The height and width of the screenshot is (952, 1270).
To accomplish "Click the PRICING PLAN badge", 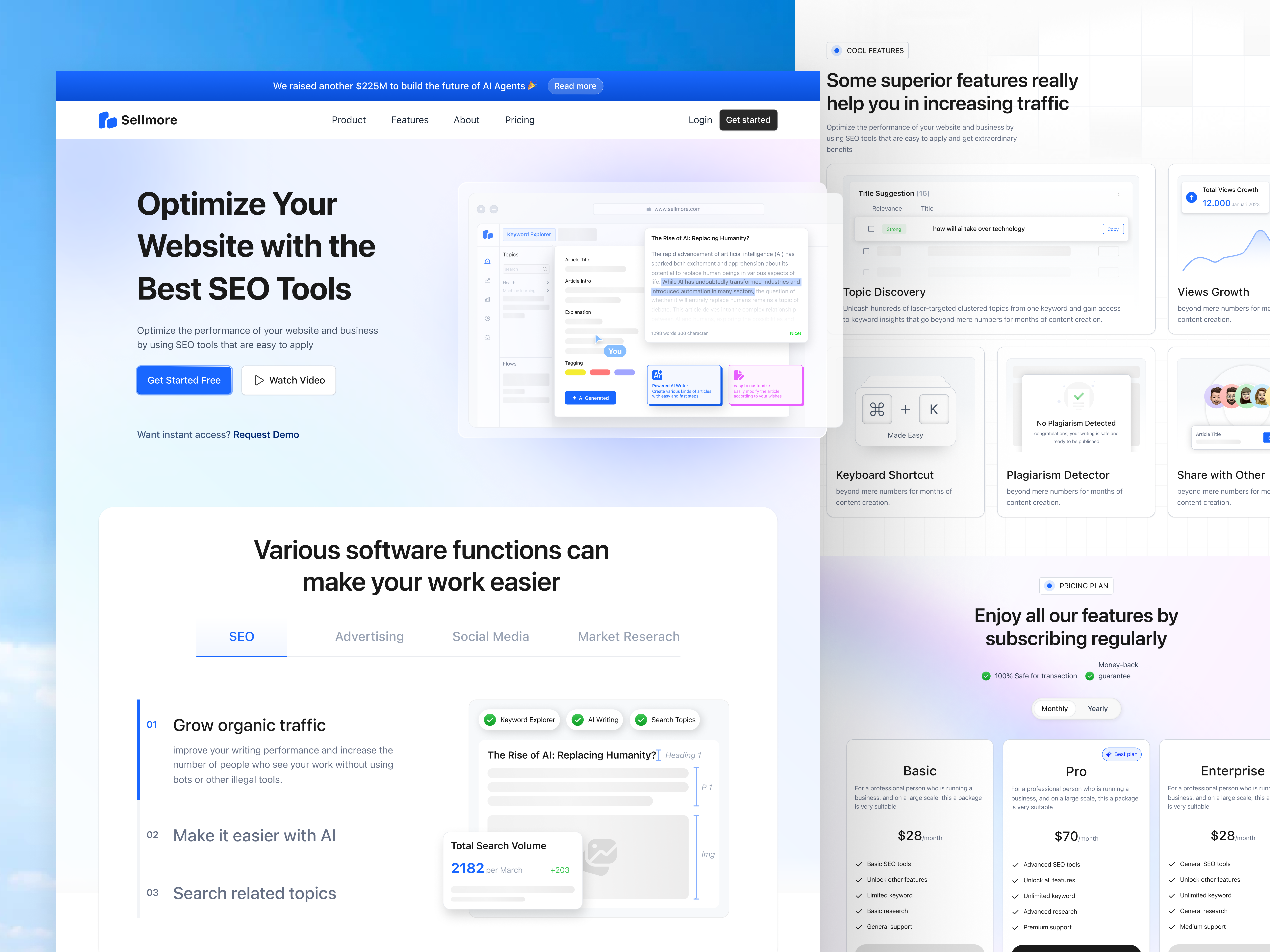I will pos(1077,586).
